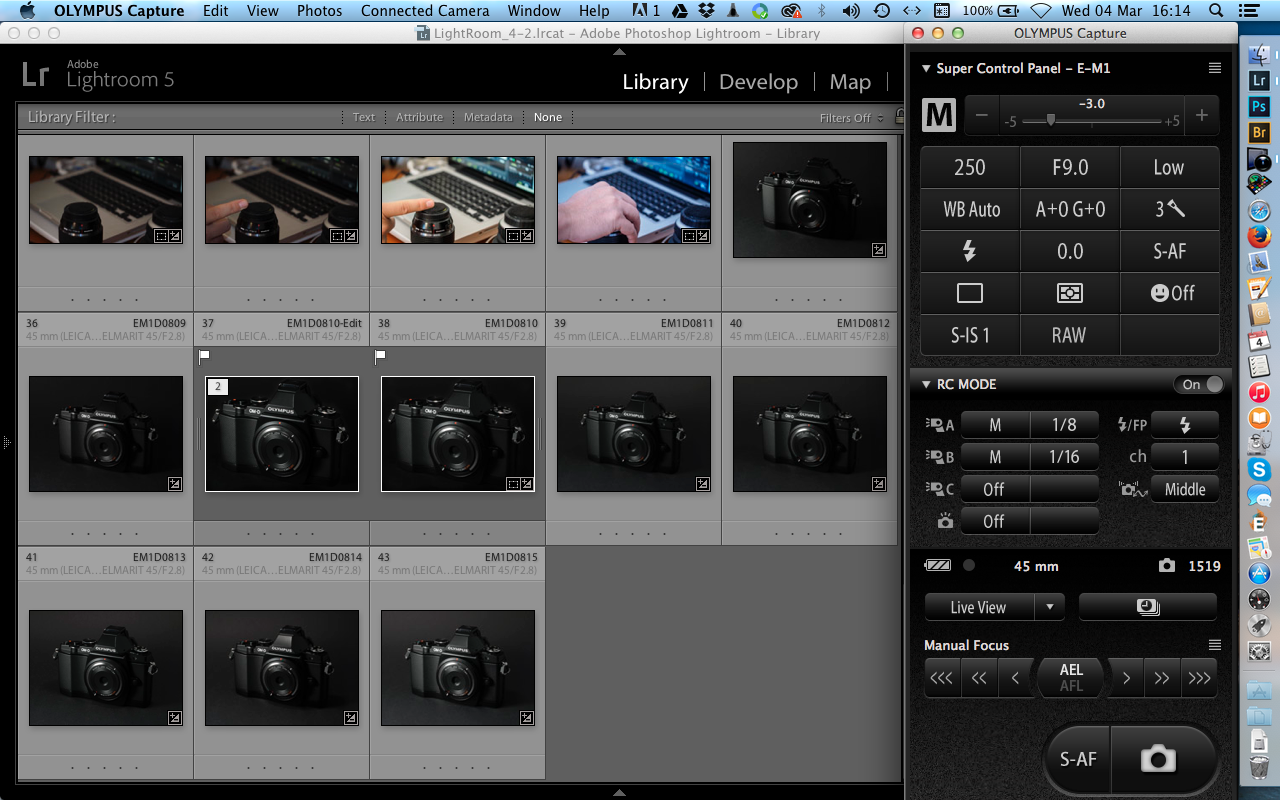Toggle the AEL/AFL lock button
Screen dimensions: 1280x800
click(x=1071, y=678)
